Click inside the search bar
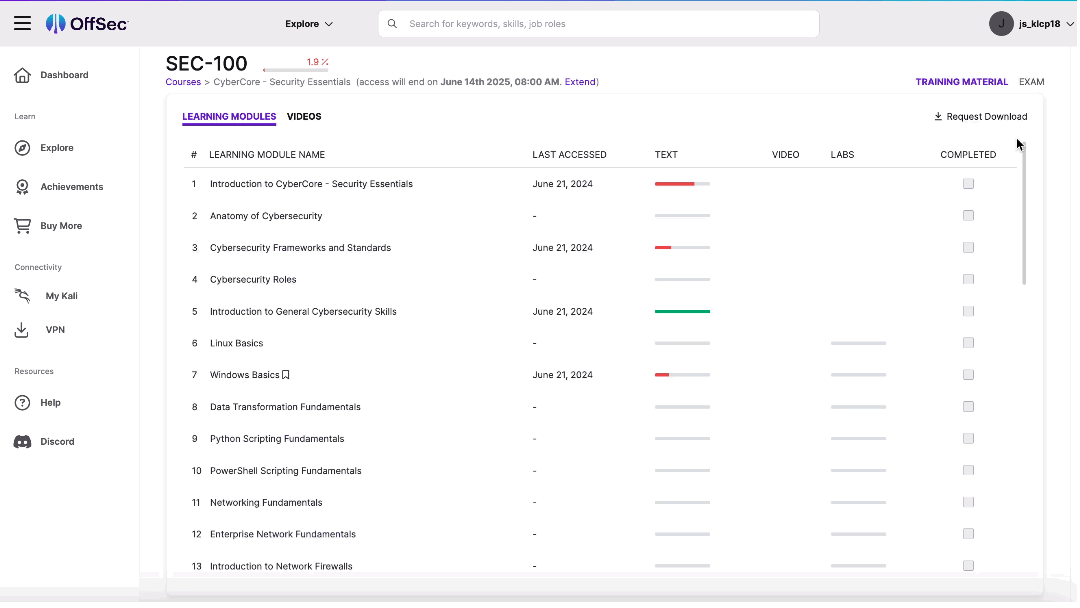 pyautogui.click(x=598, y=23)
